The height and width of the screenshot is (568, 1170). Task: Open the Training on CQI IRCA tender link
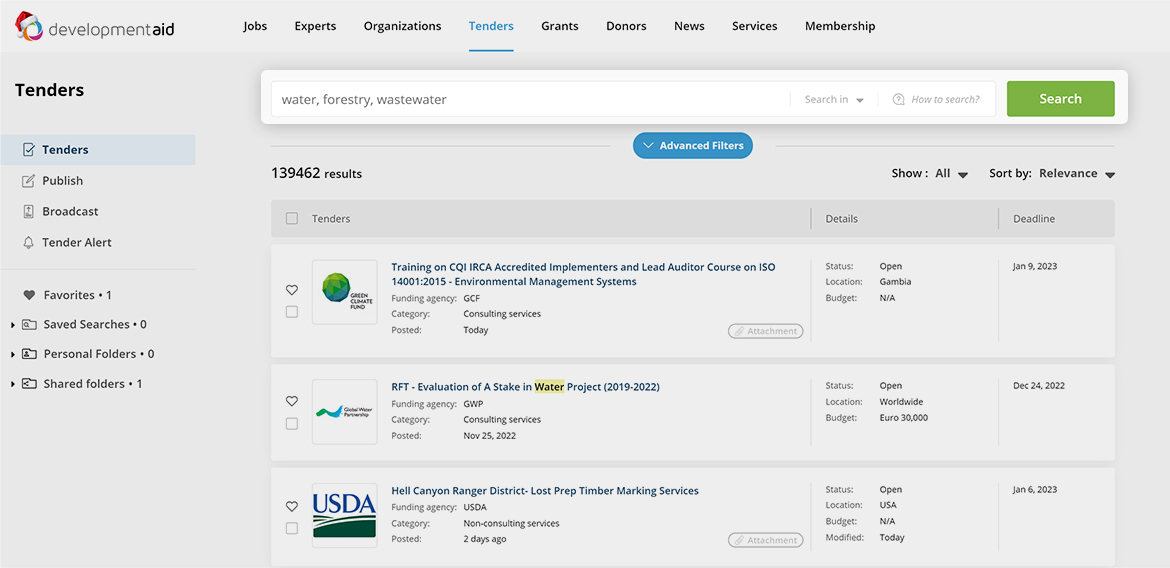click(x=584, y=274)
